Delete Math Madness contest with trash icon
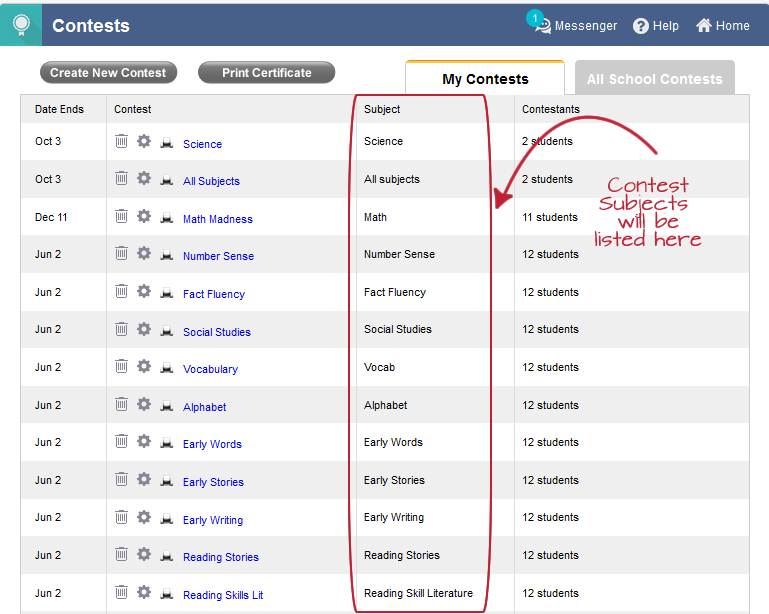This screenshot has width=769, height=614. pos(121,216)
